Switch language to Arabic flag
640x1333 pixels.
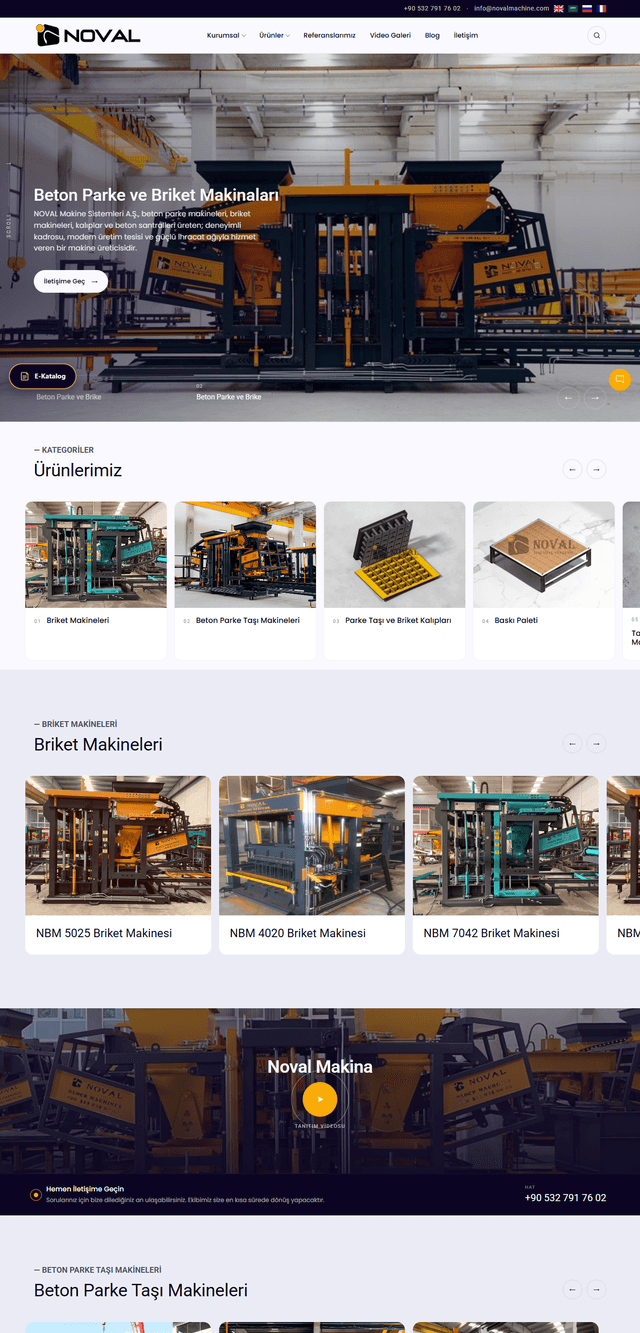573,8
